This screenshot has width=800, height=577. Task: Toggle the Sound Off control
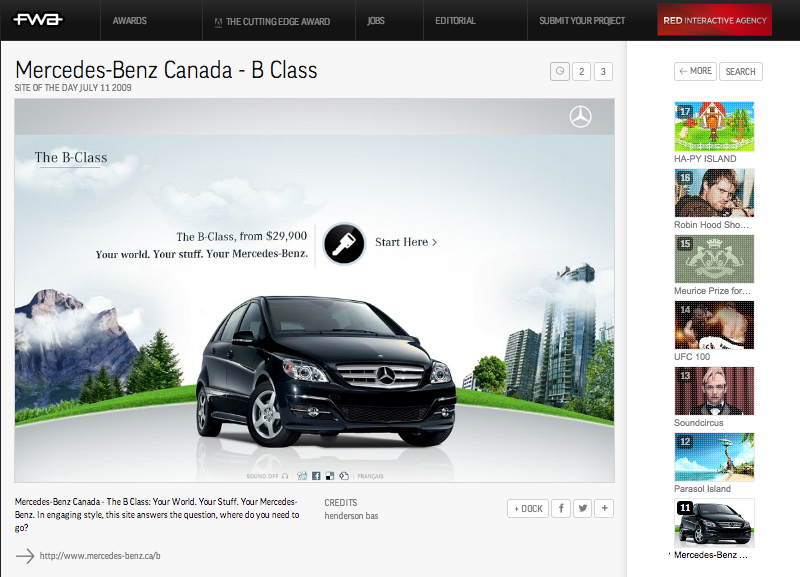267,476
